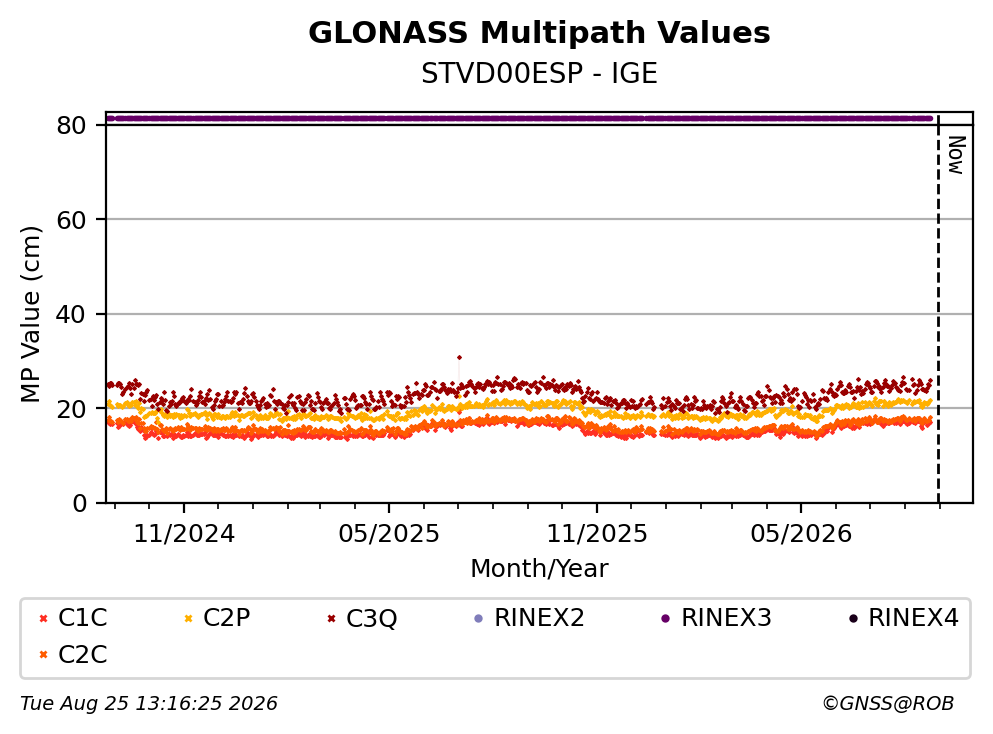Click the RINEX4 black legend dot

point(853,618)
